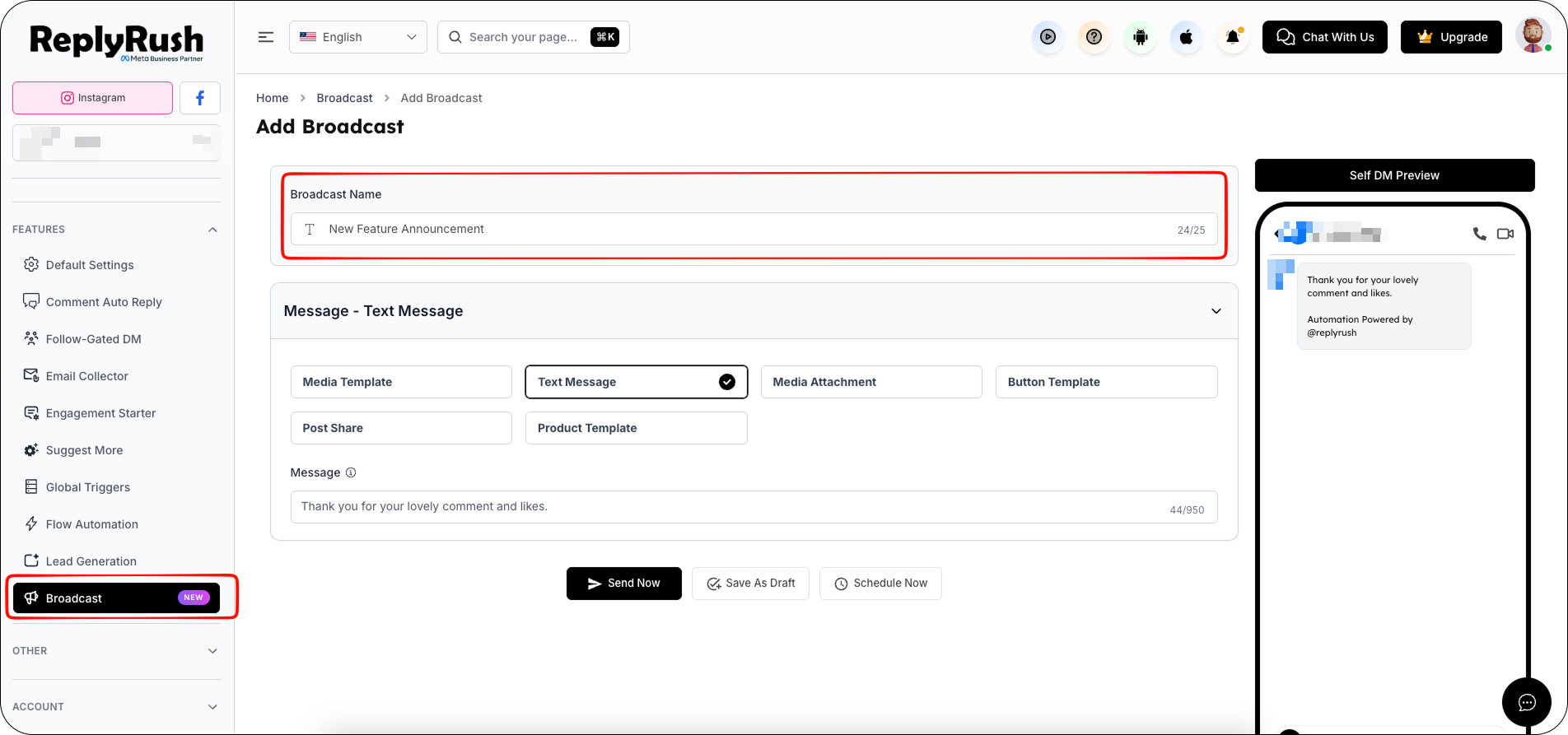
Task: Collapse the FEATURES sidebar section
Action: tap(213, 230)
